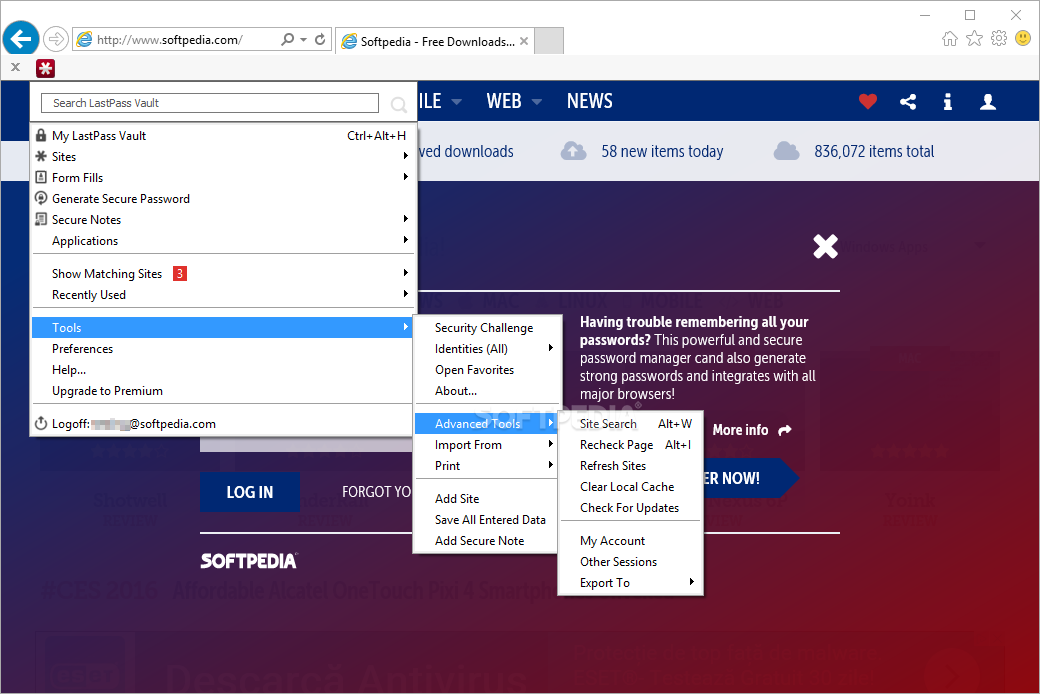The height and width of the screenshot is (694, 1040).
Task: Close the LastPass toolbar with the X
Action: coord(15,67)
